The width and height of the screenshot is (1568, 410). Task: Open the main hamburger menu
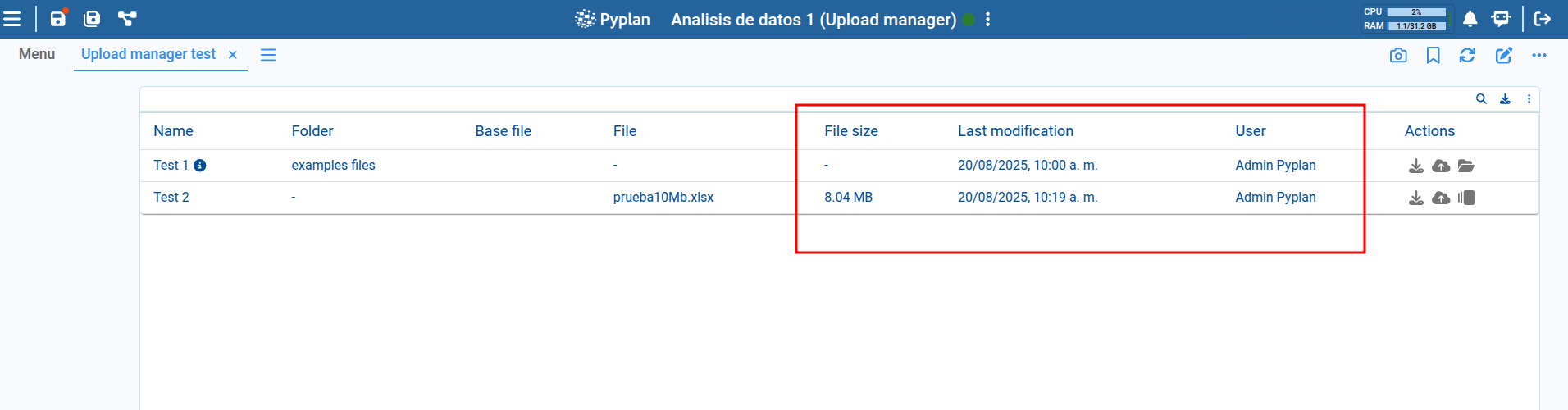click(12, 19)
